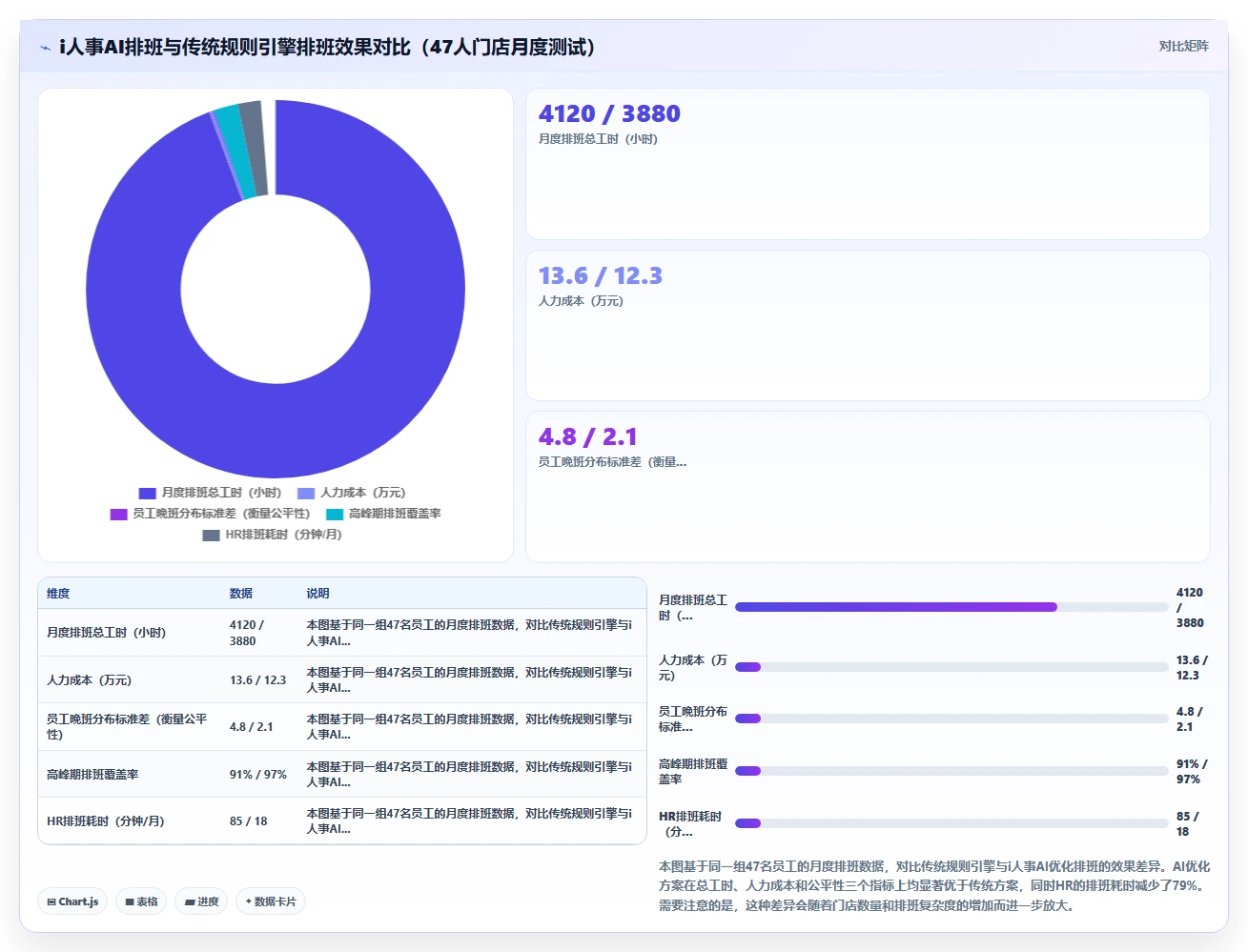
Task: Click the 员工晚班分布 progress bar
Action: coord(951,719)
